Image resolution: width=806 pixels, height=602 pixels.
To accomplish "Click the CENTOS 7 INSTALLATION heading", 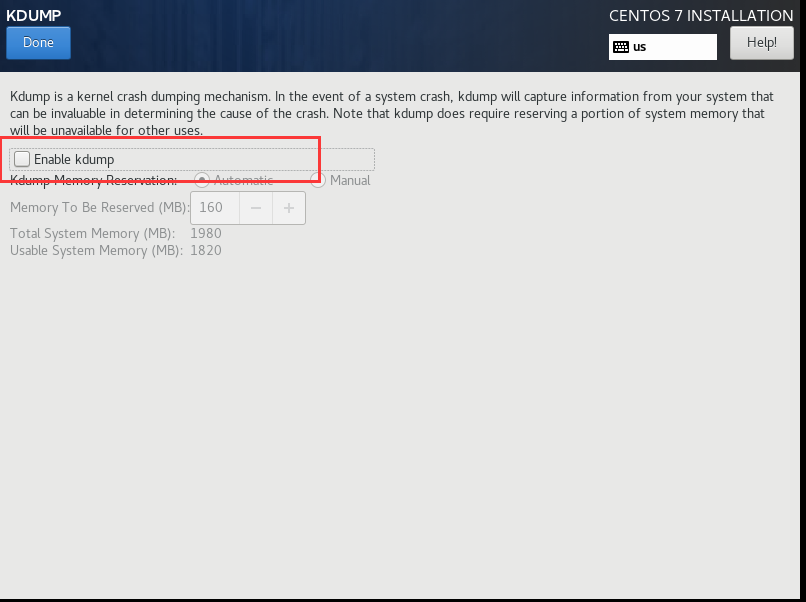I will [x=701, y=16].
